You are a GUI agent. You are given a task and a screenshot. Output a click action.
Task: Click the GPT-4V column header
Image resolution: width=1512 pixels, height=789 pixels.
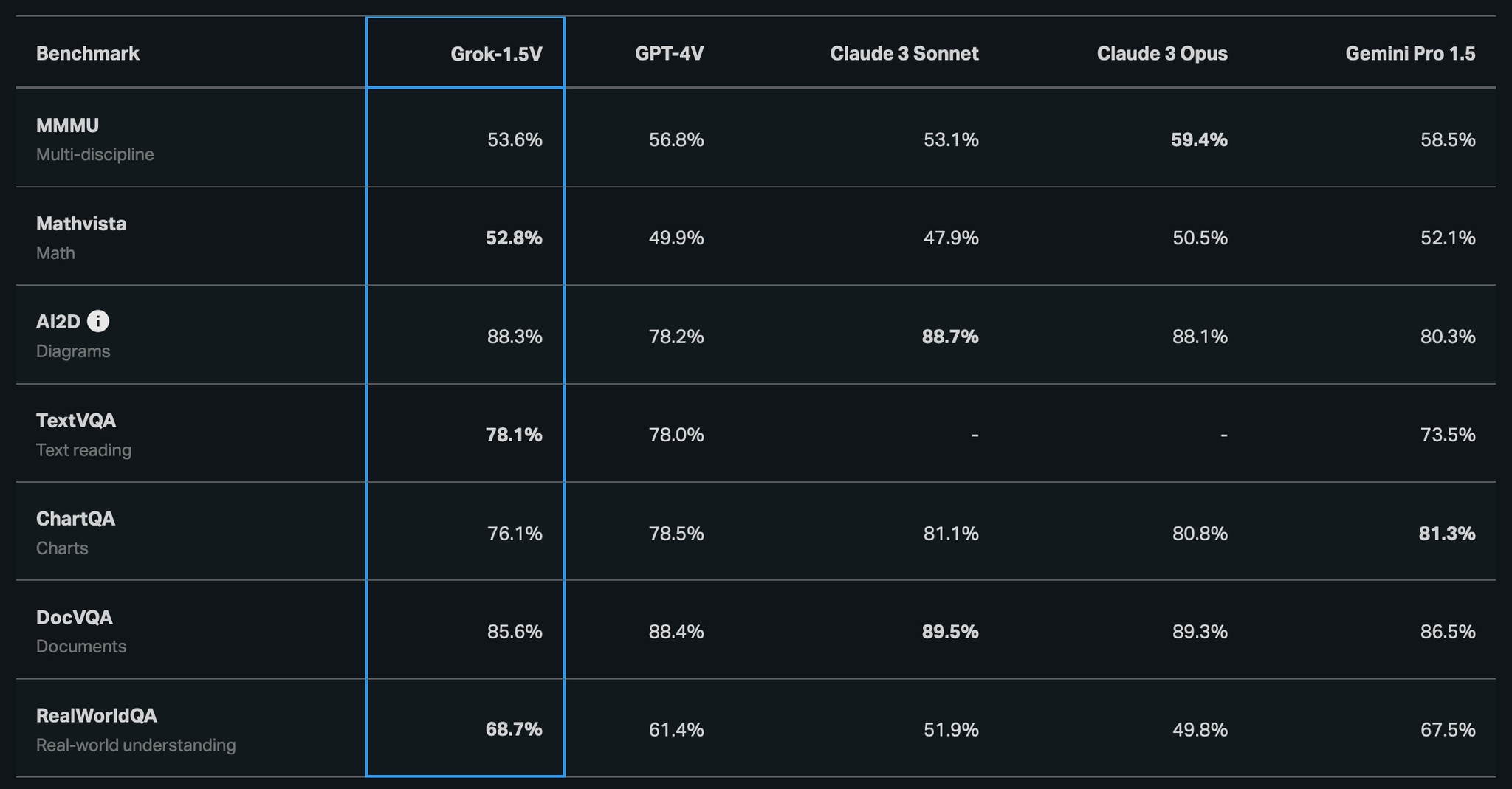coord(669,54)
